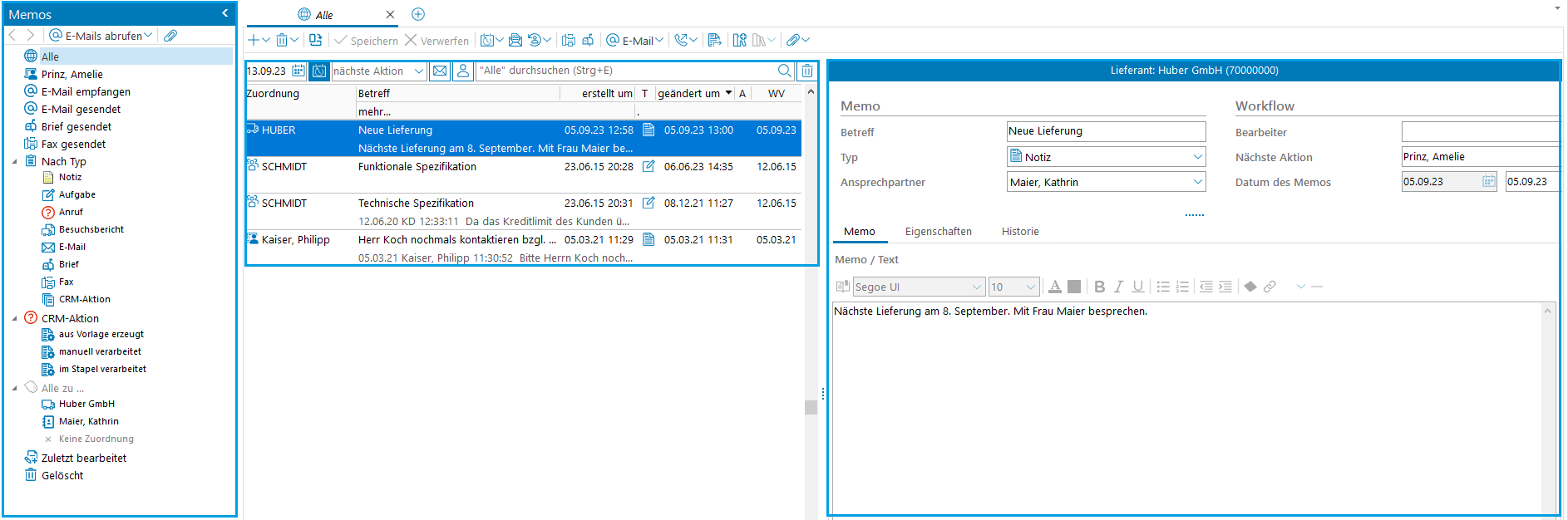Click the attachment paperclip icon in Memos panel
This screenshot has width=1568, height=520.
(170, 36)
